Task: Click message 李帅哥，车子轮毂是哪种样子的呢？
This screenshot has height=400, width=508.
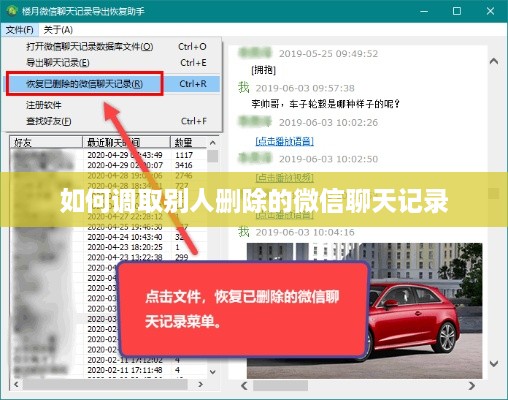Action: tap(326, 104)
